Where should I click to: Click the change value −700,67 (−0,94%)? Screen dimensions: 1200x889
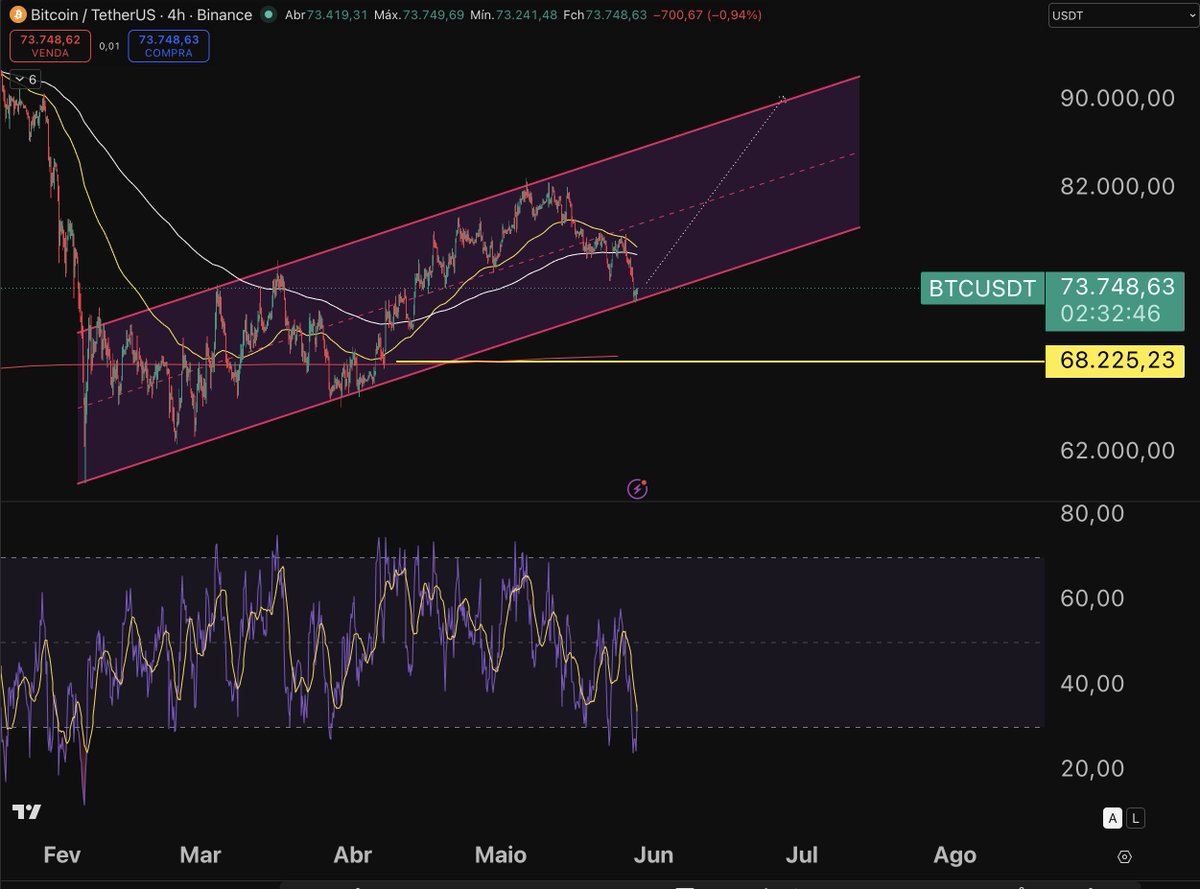(x=709, y=15)
